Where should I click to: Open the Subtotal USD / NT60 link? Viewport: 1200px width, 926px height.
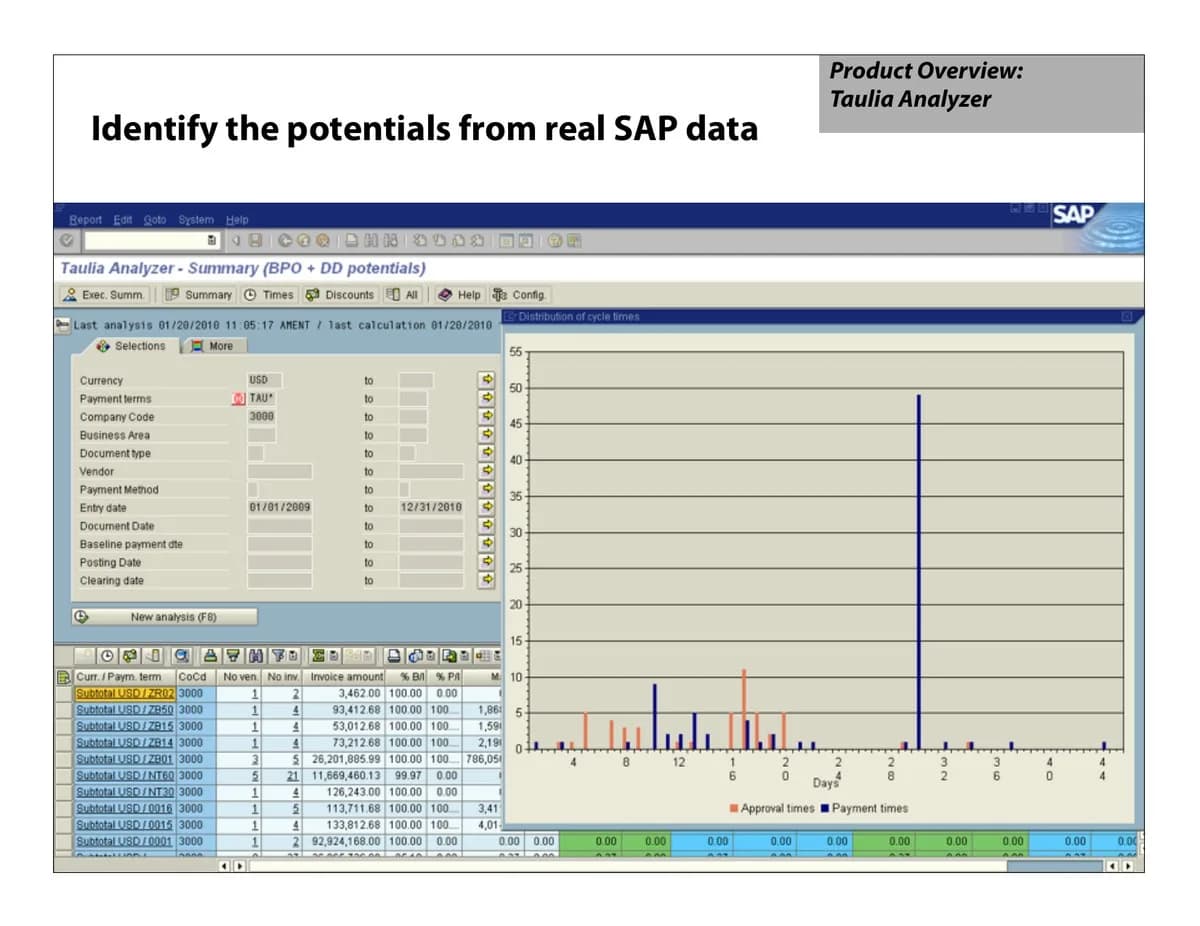[126, 775]
